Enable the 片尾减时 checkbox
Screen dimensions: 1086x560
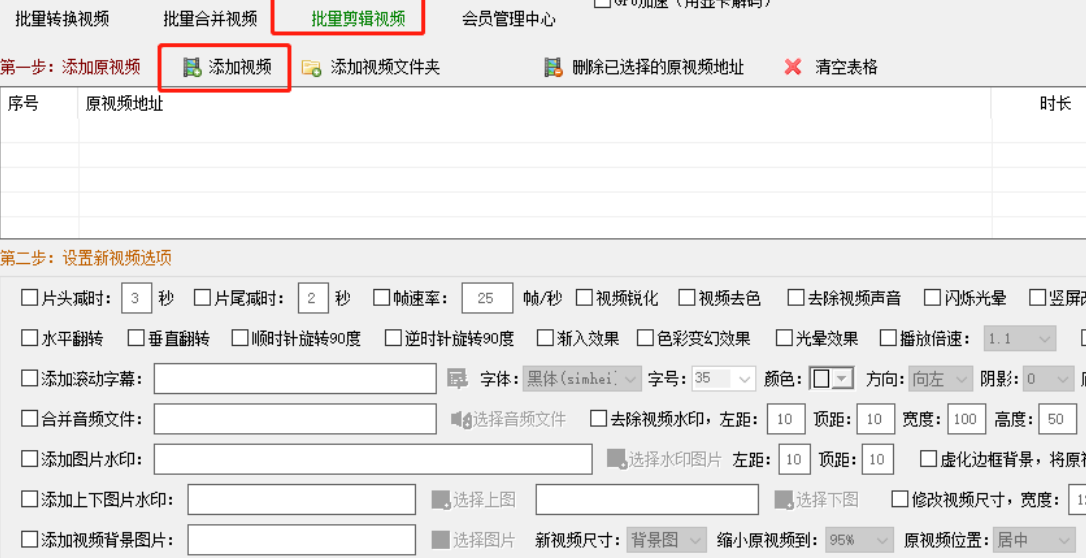202,298
